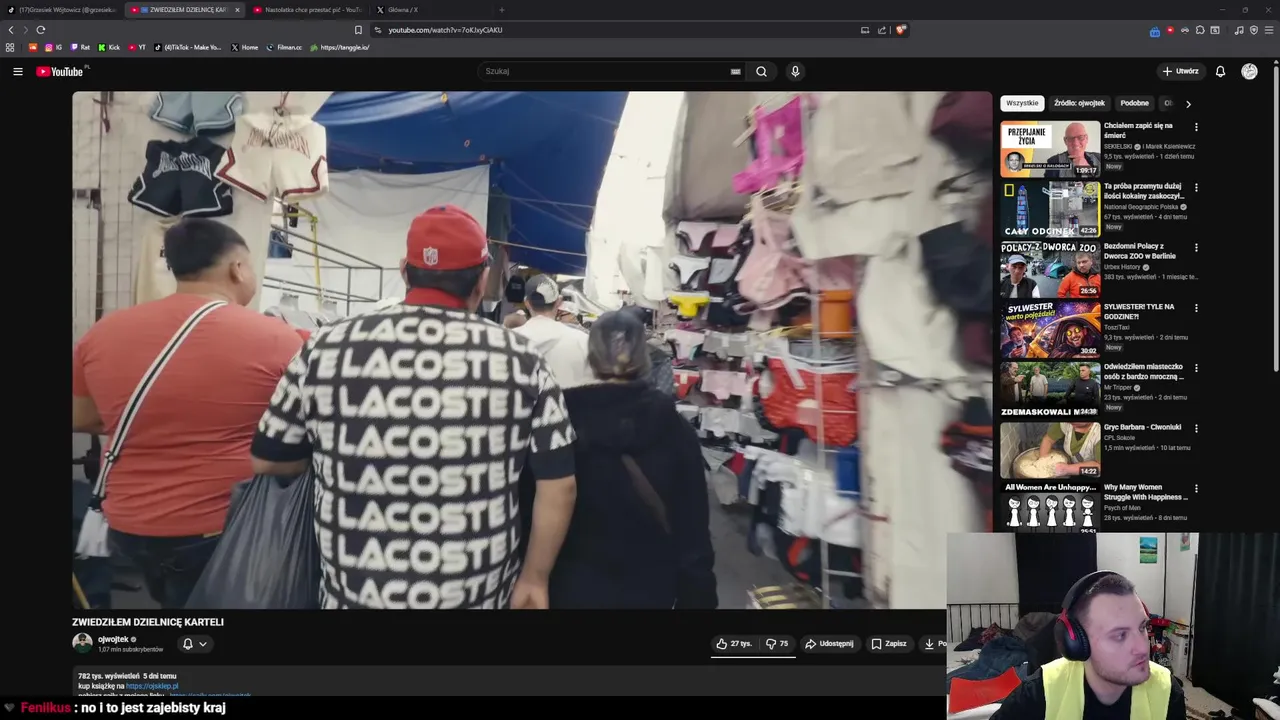The image size is (1280, 720).
Task: Open the account avatar menu
Action: click(1249, 71)
